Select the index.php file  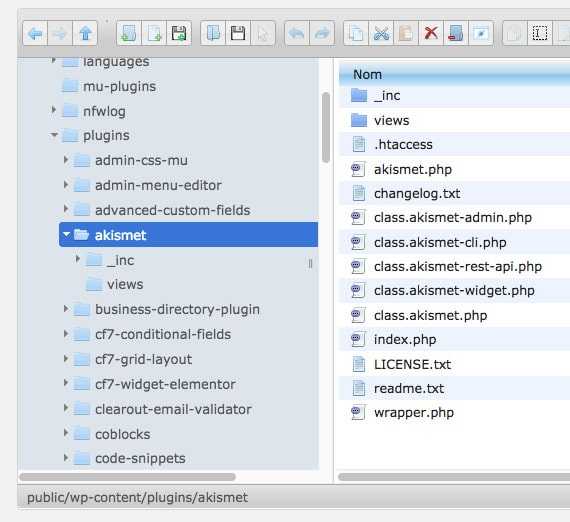coord(454,340)
